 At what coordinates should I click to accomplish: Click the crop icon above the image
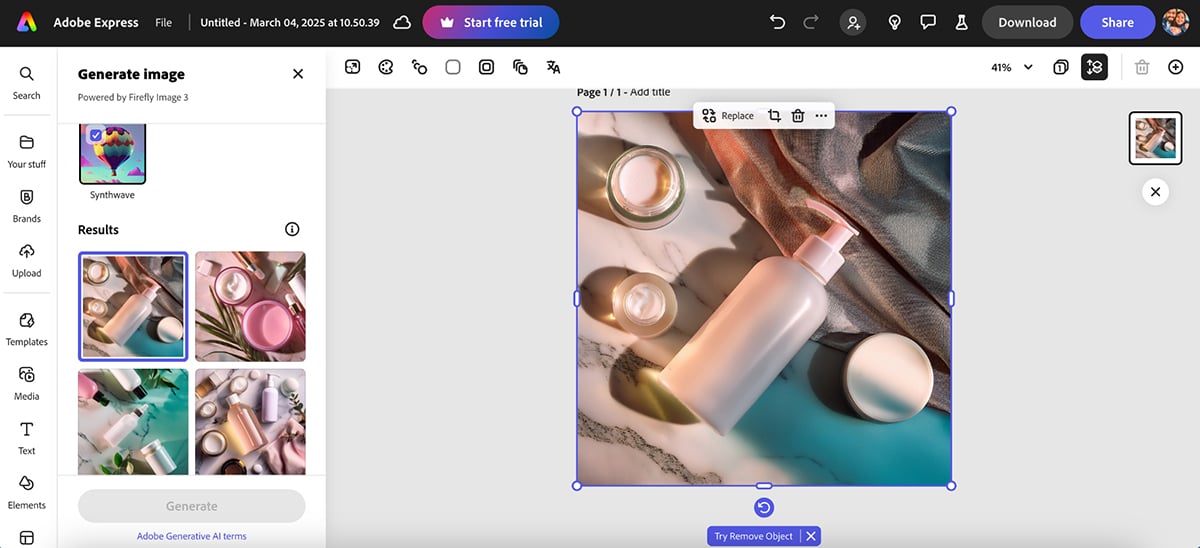click(x=774, y=116)
